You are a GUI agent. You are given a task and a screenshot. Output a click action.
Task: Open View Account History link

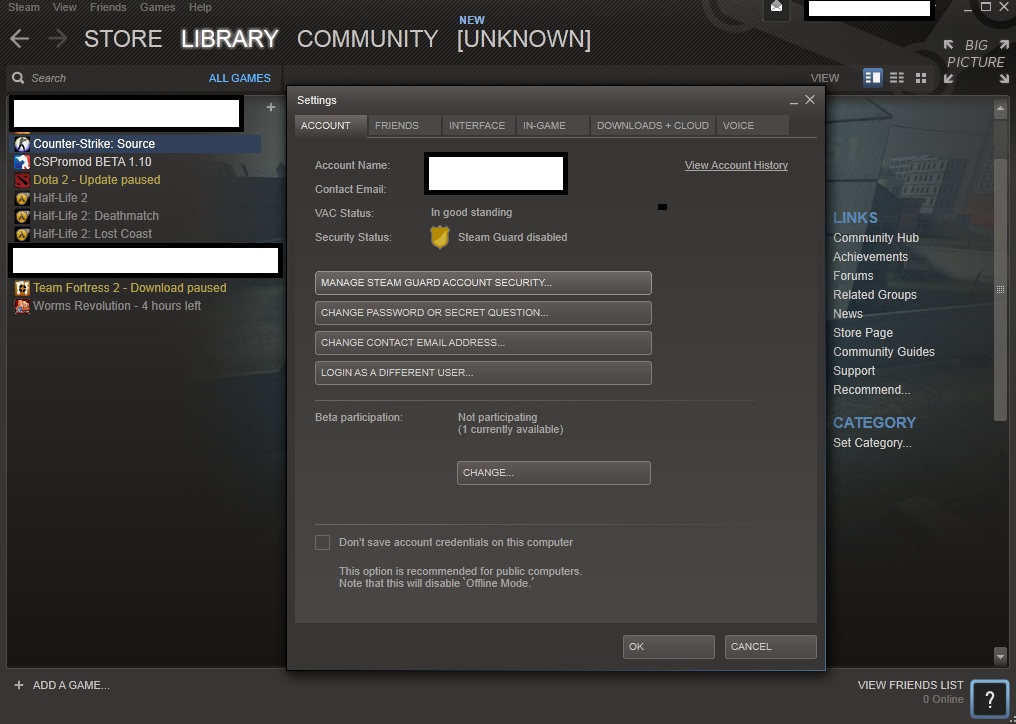tap(736, 165)
